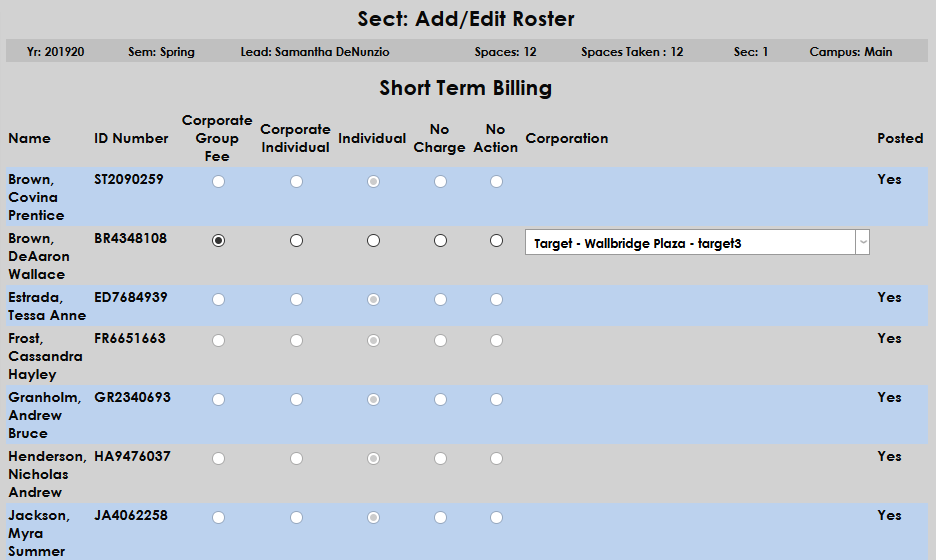Click the Short Term Billing heading
This screenshot has width=936, height=560.
[x=465, y=88]
